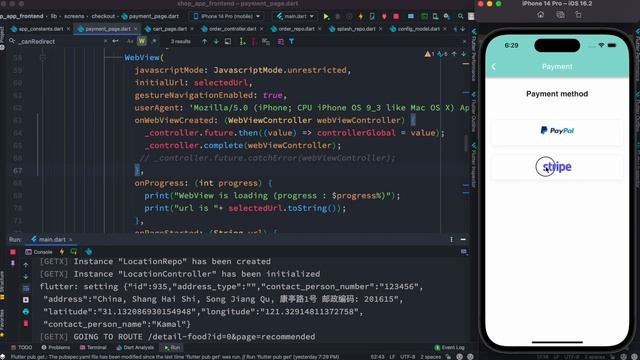This screenshot has width=640, height=360.
Task: Open the Event Log
Action: point(449,347)
